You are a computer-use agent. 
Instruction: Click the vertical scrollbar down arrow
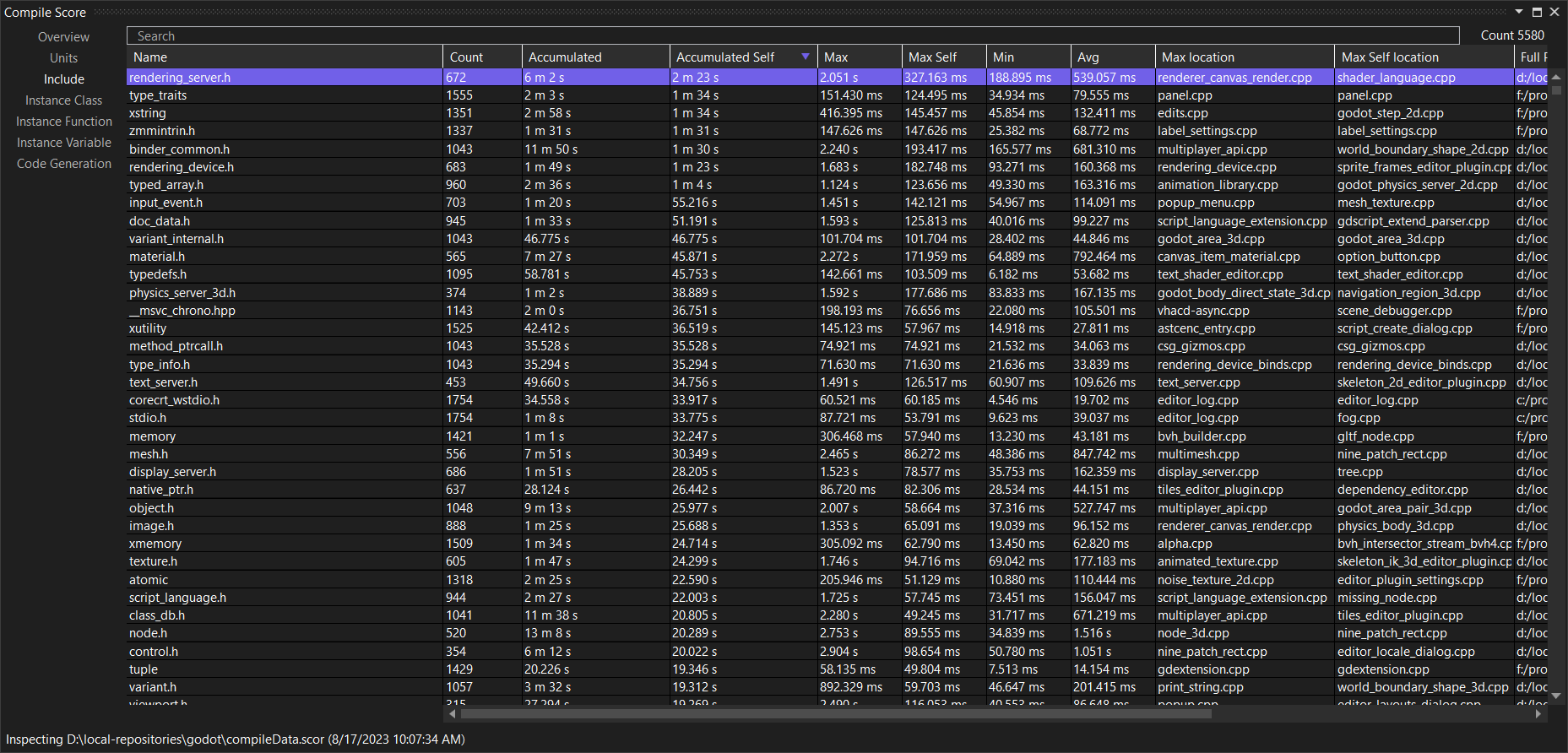point(1556,696)
